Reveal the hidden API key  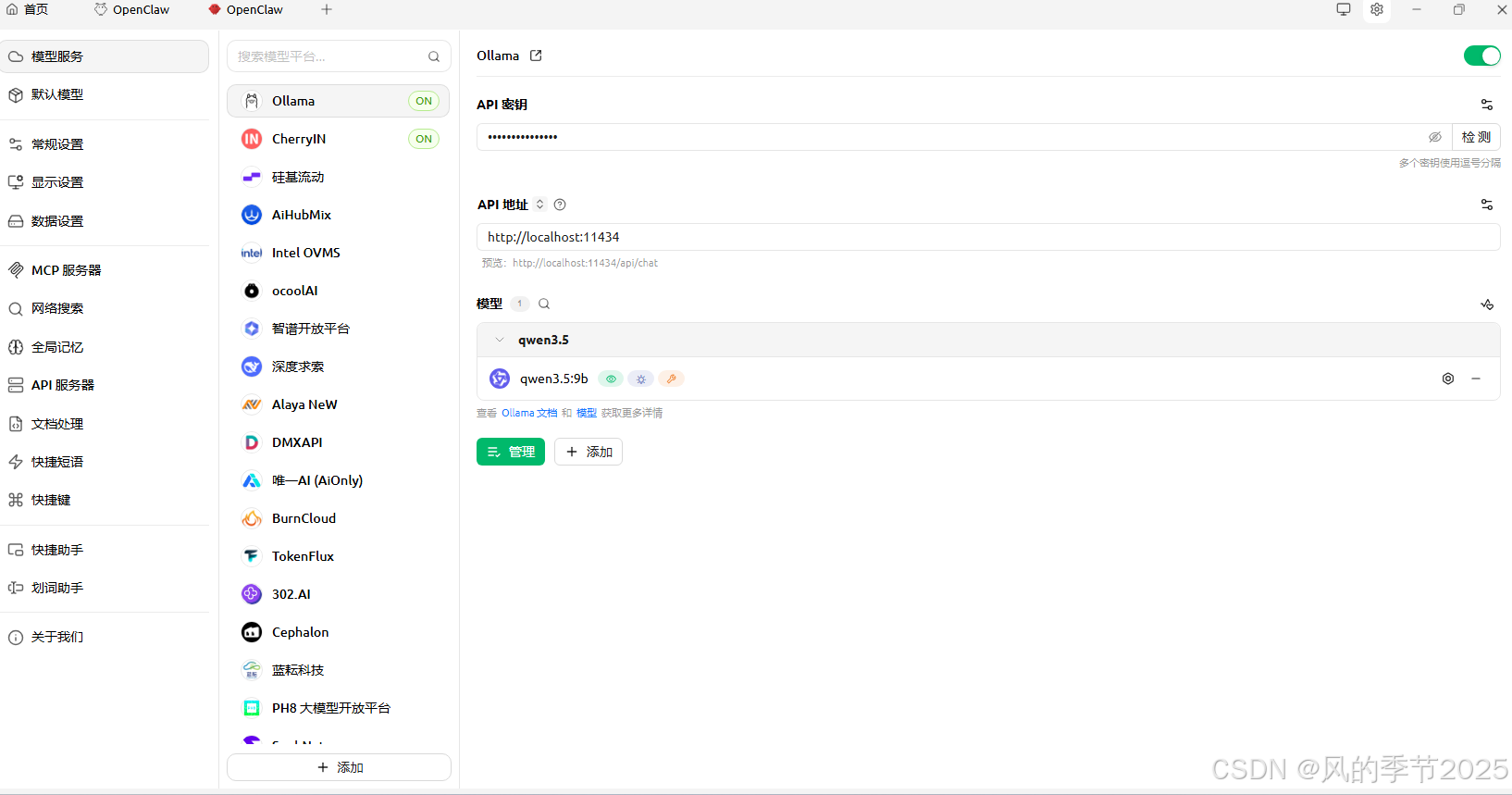pos(1435,137)
